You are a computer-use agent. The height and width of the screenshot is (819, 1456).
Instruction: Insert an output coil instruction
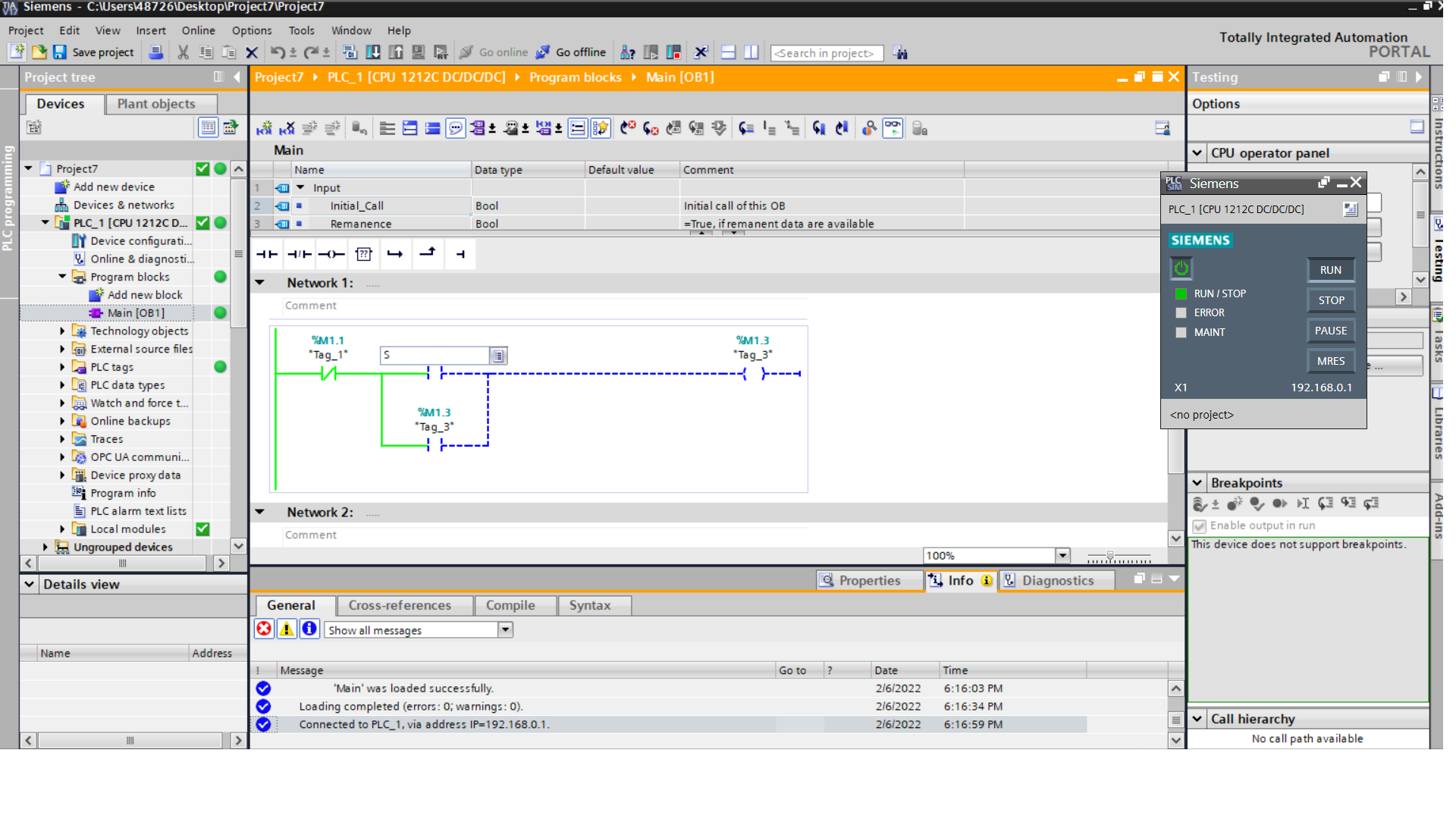pos(331,254)
